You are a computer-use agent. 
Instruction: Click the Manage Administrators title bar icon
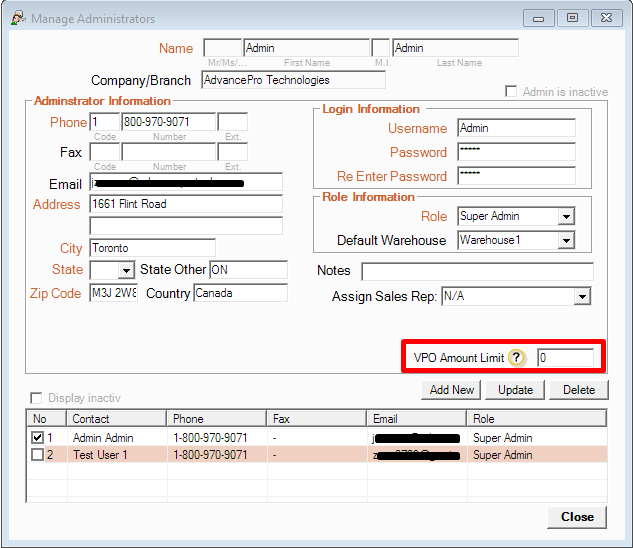point(17,18)
